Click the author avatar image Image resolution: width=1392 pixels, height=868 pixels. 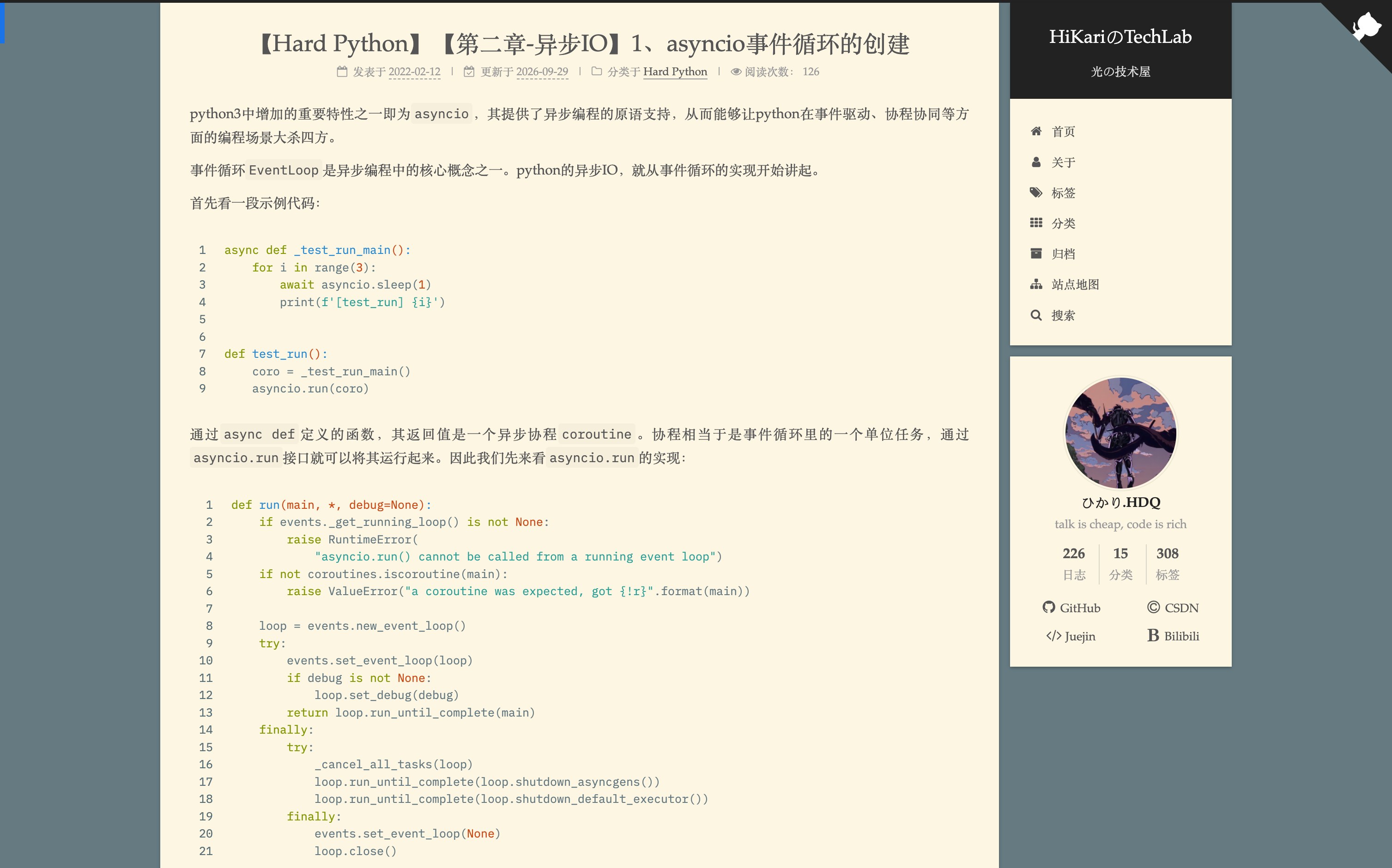(x=1120, y=433)
